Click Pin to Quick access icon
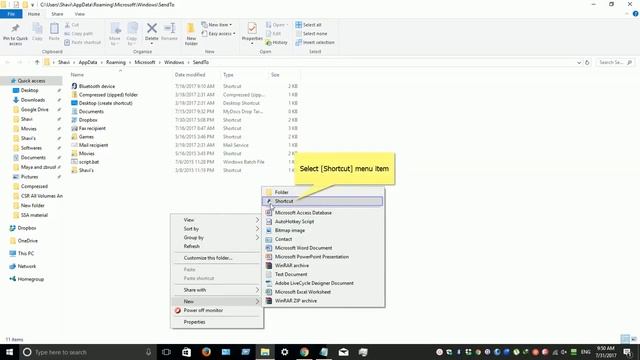This screenshot has width=640, height=360. [x=16, y=29]
